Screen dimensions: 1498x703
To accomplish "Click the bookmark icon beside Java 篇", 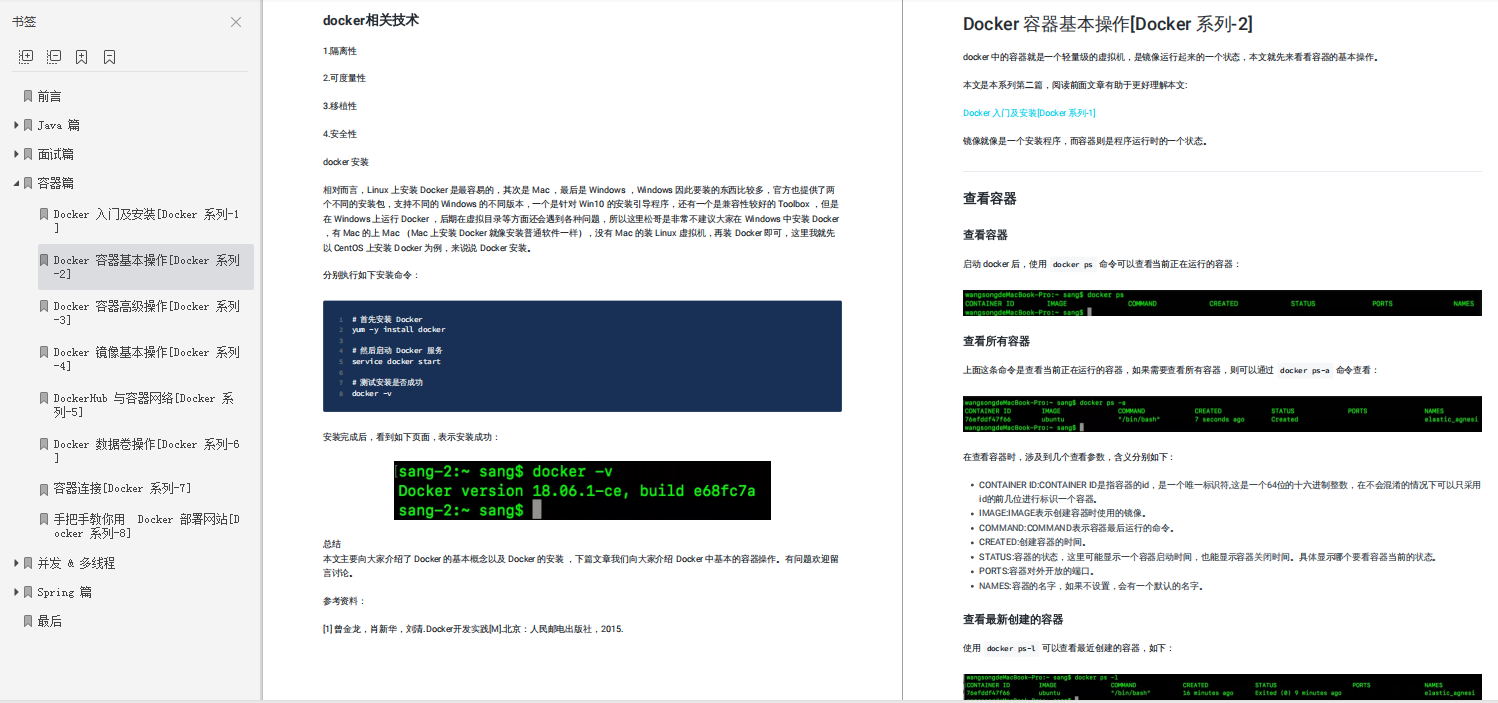I will point(28,125).
